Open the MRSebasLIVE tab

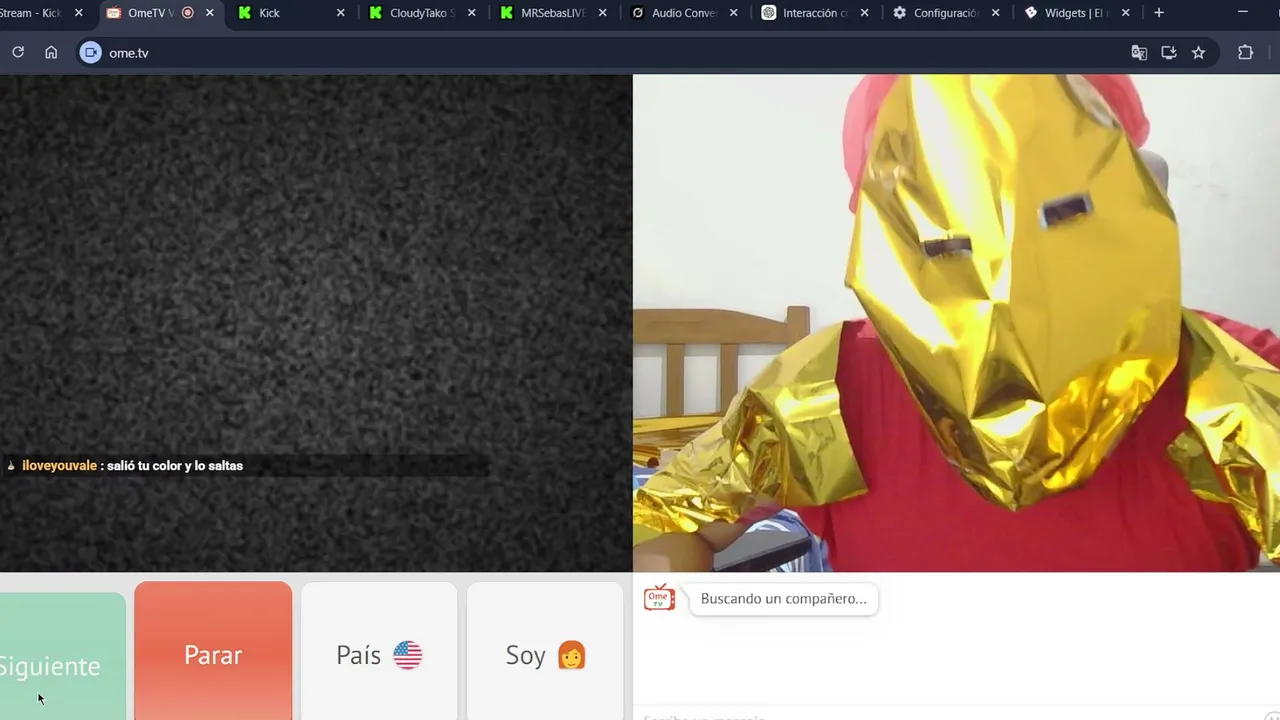click(552, 13)
